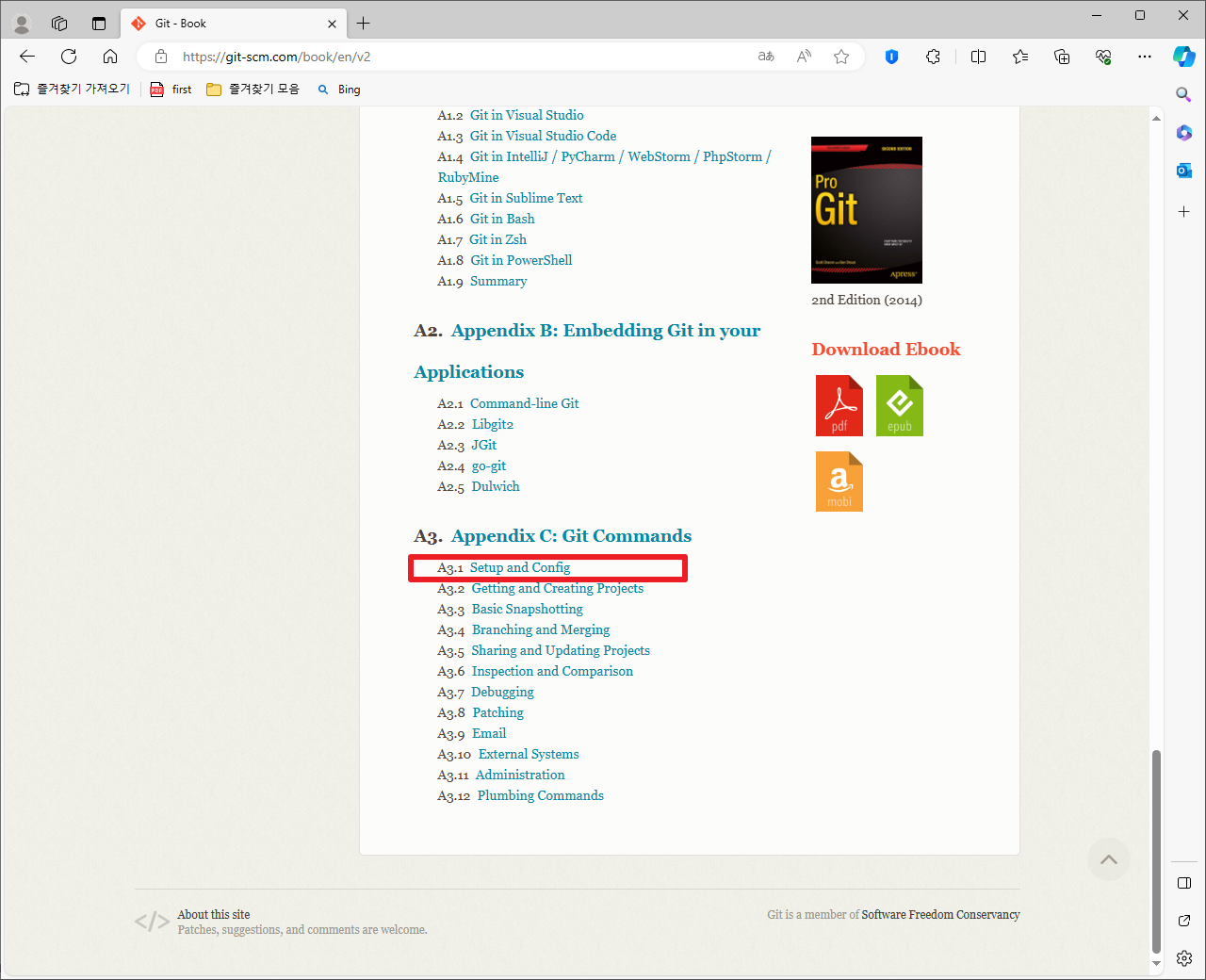Screen dimensions: 1206x980
Task: Switch to the Git - Book tab
Action: pos(235,24)
